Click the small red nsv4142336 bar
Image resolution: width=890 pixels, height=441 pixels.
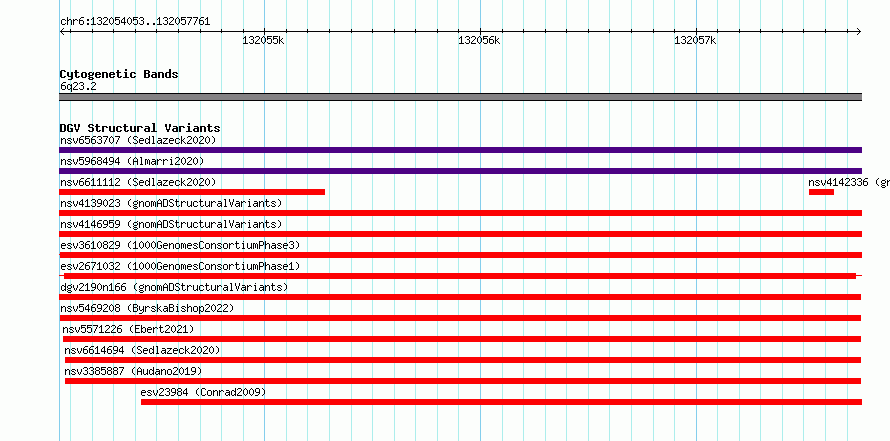pyautogui.click(x=821, y=192)
